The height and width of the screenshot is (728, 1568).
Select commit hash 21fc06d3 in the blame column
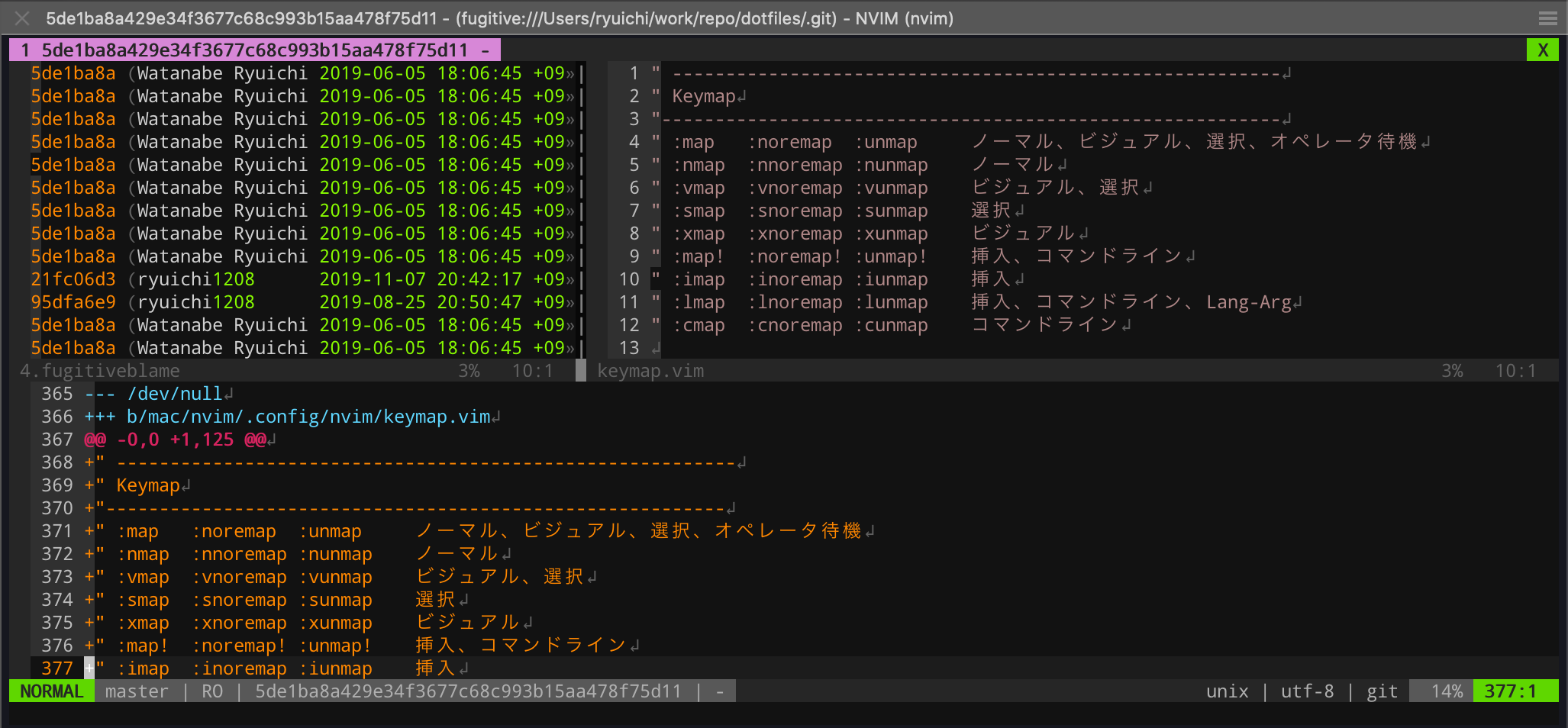(73, 279)
